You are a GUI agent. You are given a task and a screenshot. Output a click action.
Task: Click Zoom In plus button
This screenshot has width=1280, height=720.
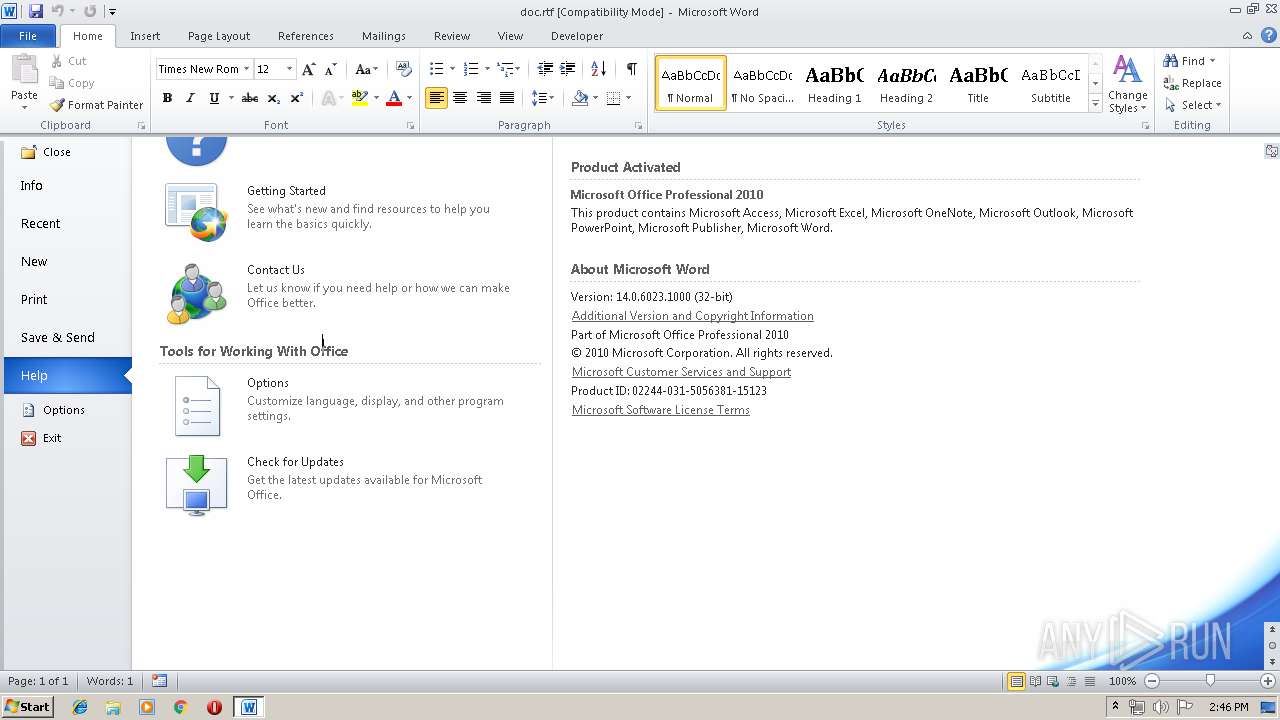pos(1268,681)
